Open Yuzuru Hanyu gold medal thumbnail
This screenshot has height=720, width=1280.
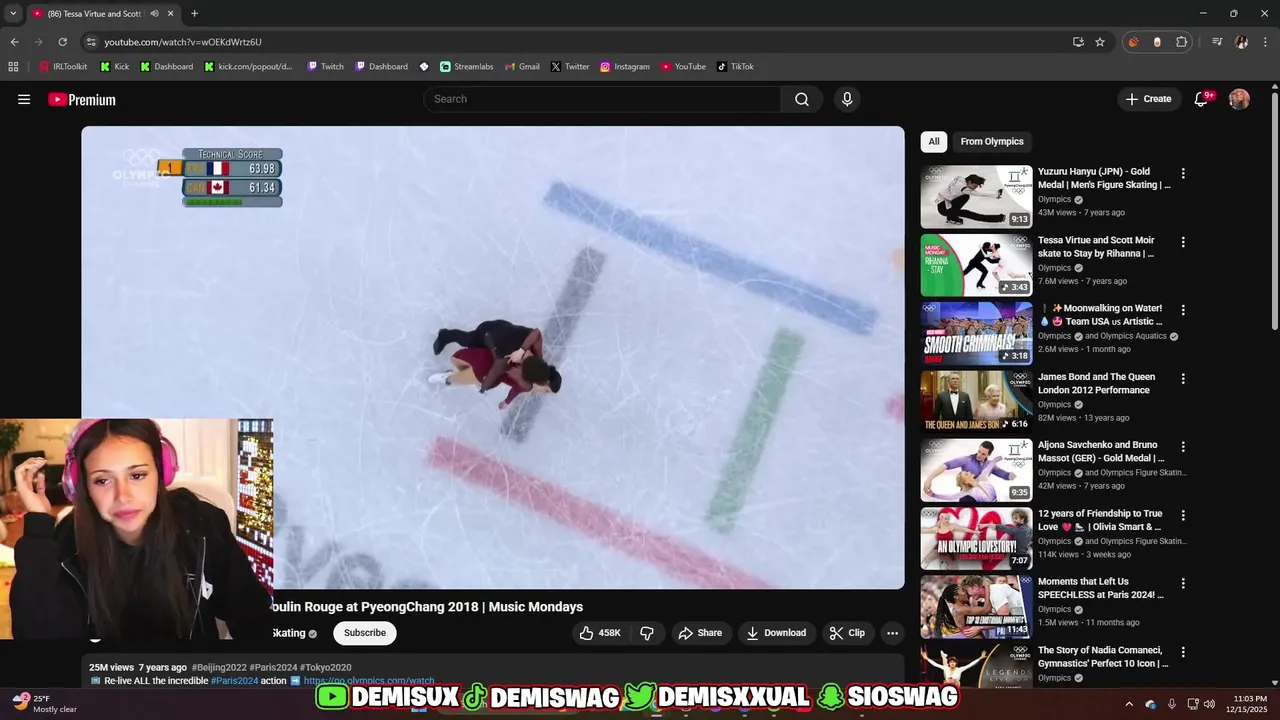[976, 197]
